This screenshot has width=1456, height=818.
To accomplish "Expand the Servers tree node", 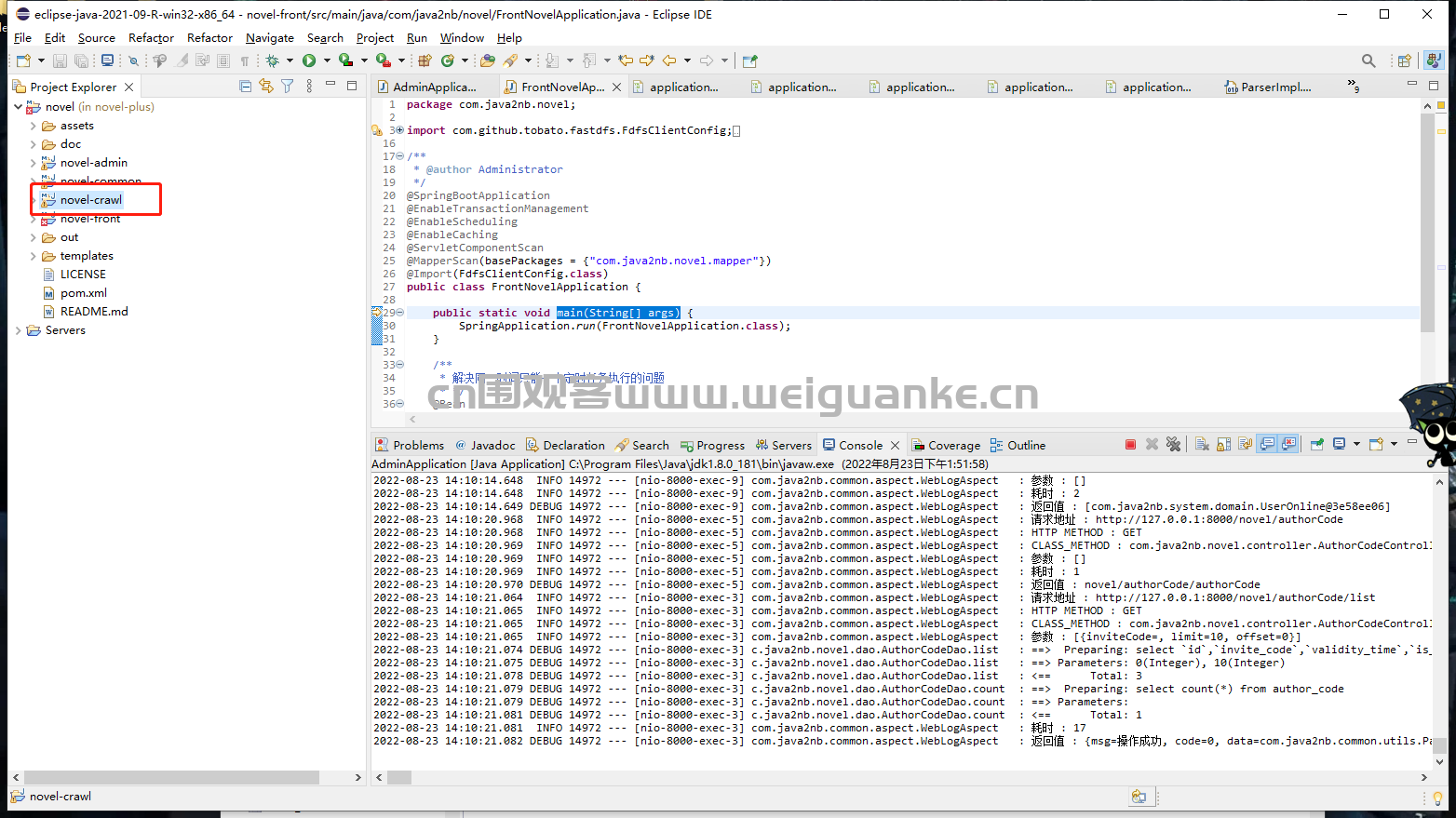I will (x=19, y=330).
